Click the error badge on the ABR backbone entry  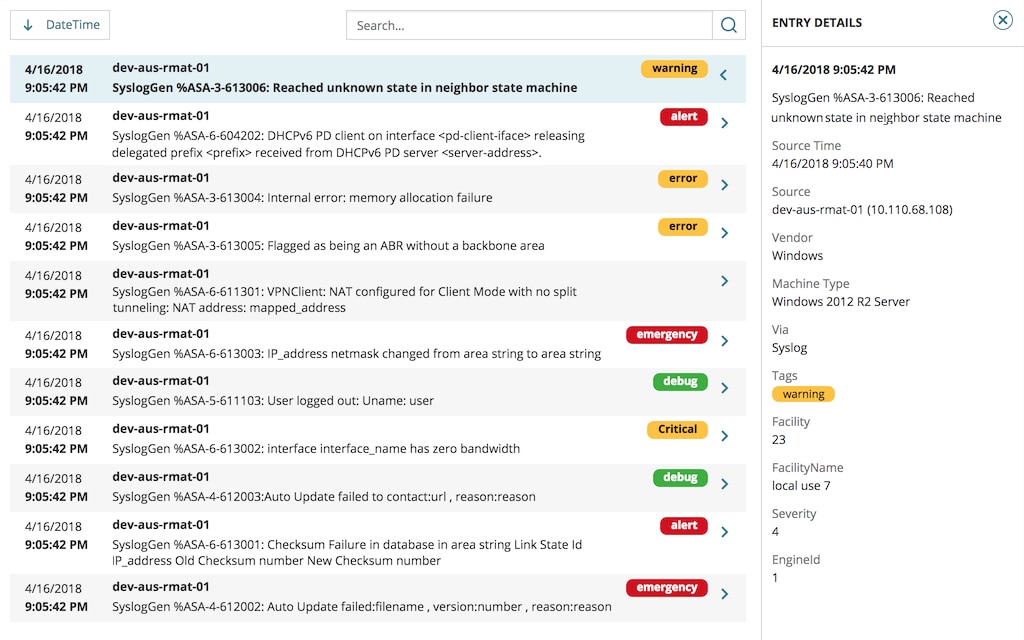(682, 226)
